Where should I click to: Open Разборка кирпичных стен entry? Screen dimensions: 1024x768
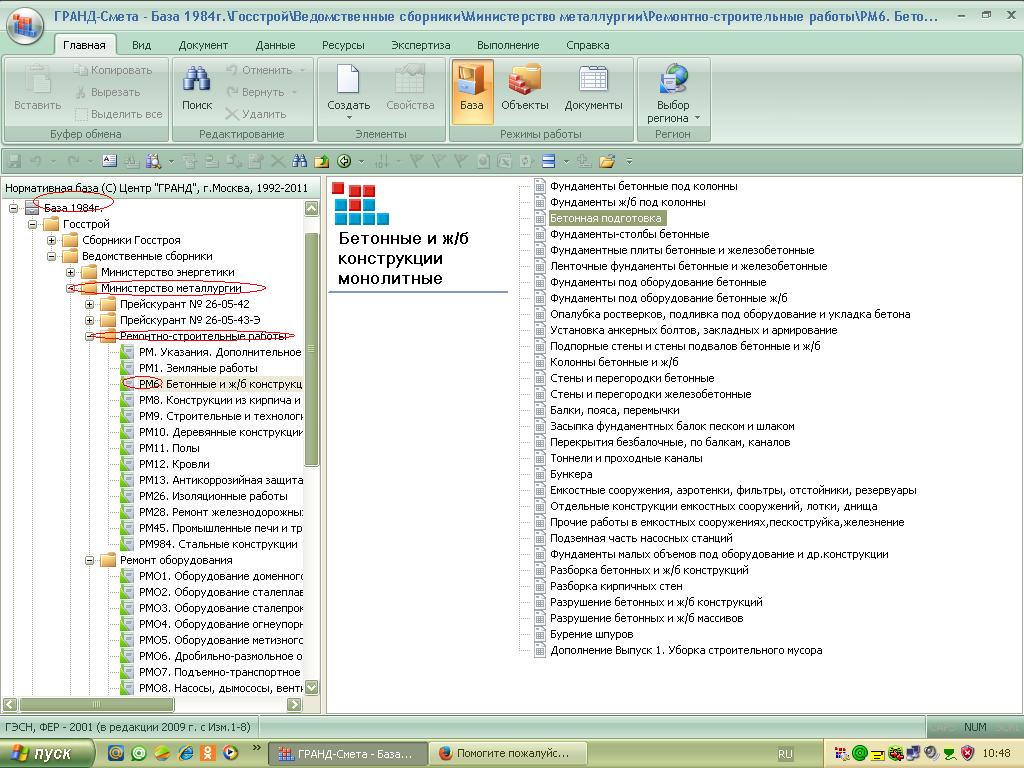click(x=616, y=586)
